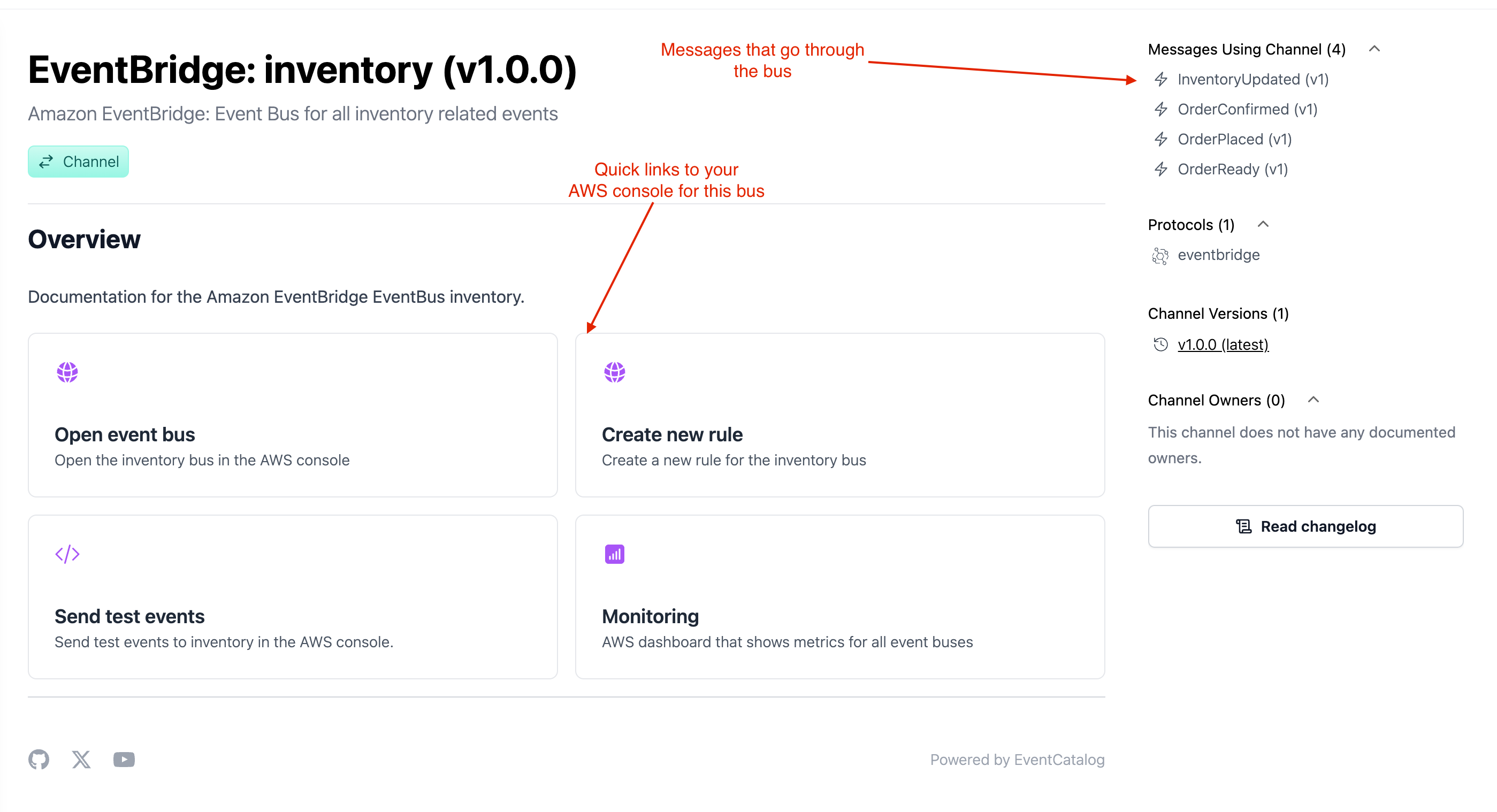Open the v1.0.0 (latest) version link
The height and width of the screenshot is (812, 1497).
click(x=1223, y=344)
